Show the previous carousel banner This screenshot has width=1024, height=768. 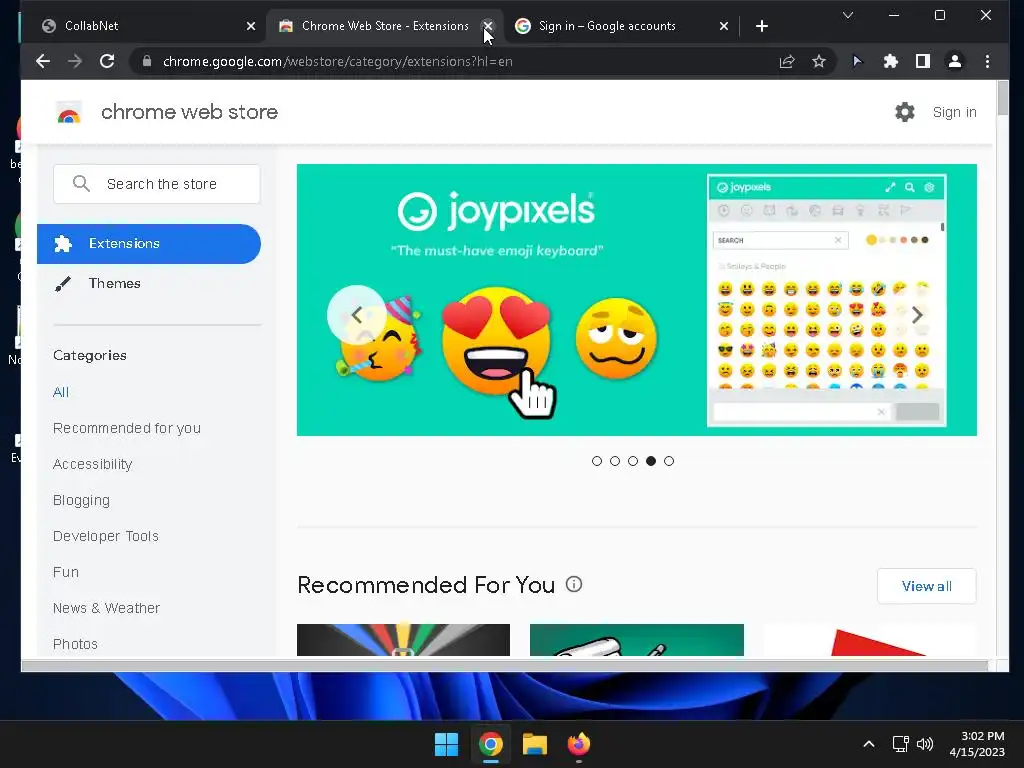[x=357, y=315]
